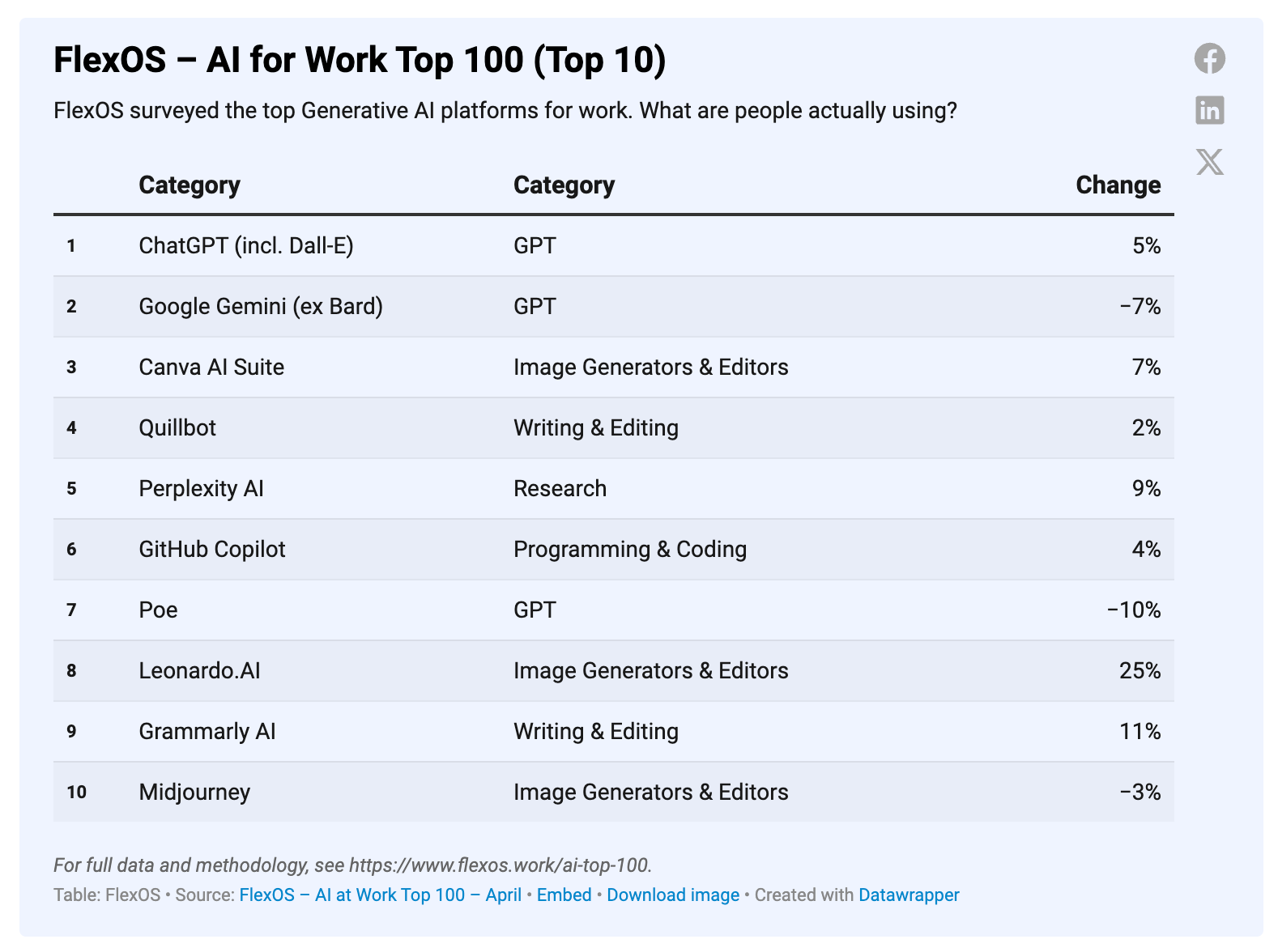The height and width of the screenshot is (952, 1278).
Task: Share the table on X
Action: pos(1210,163)
